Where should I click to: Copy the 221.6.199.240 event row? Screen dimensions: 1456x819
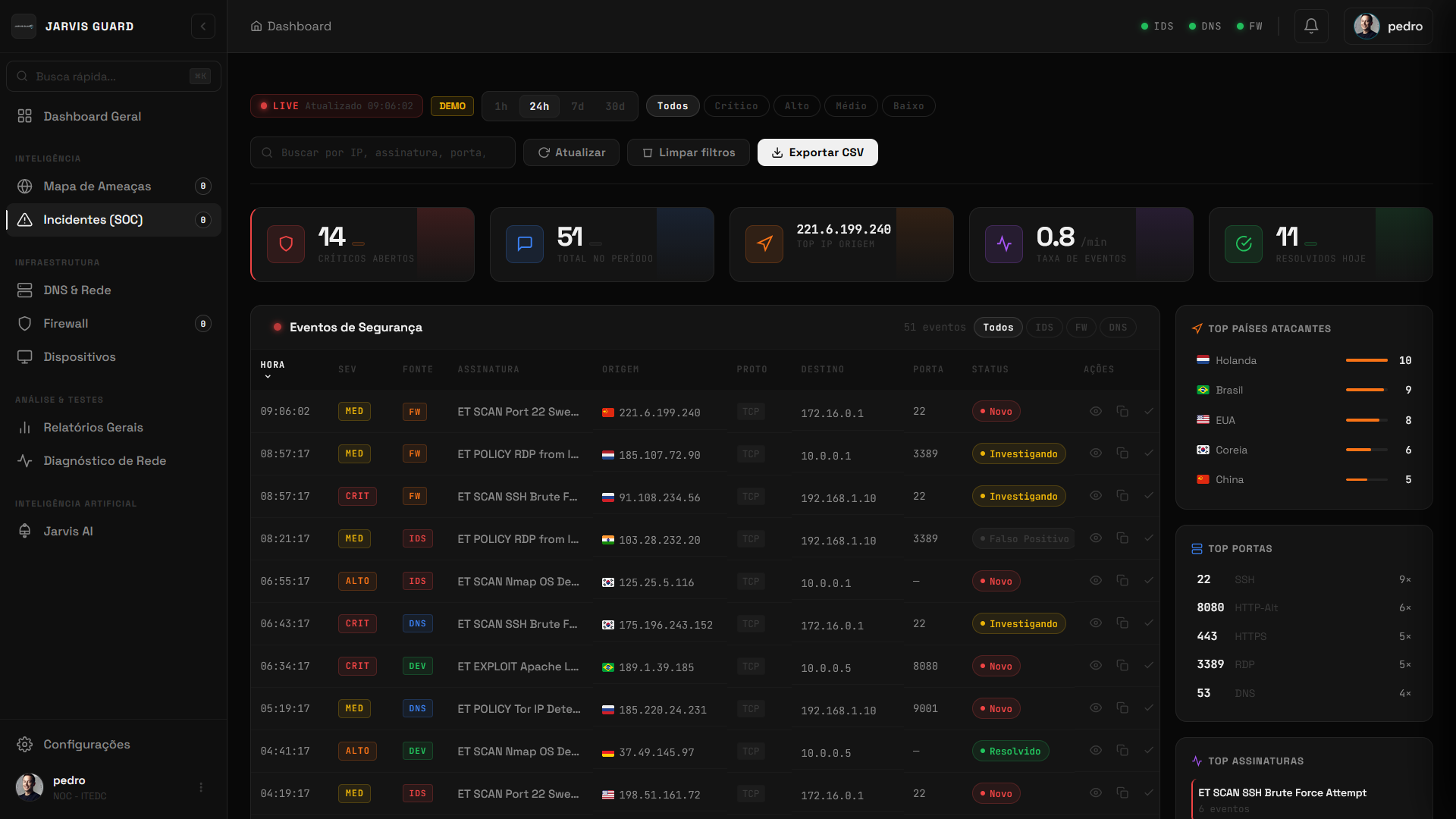point(1122,412)
